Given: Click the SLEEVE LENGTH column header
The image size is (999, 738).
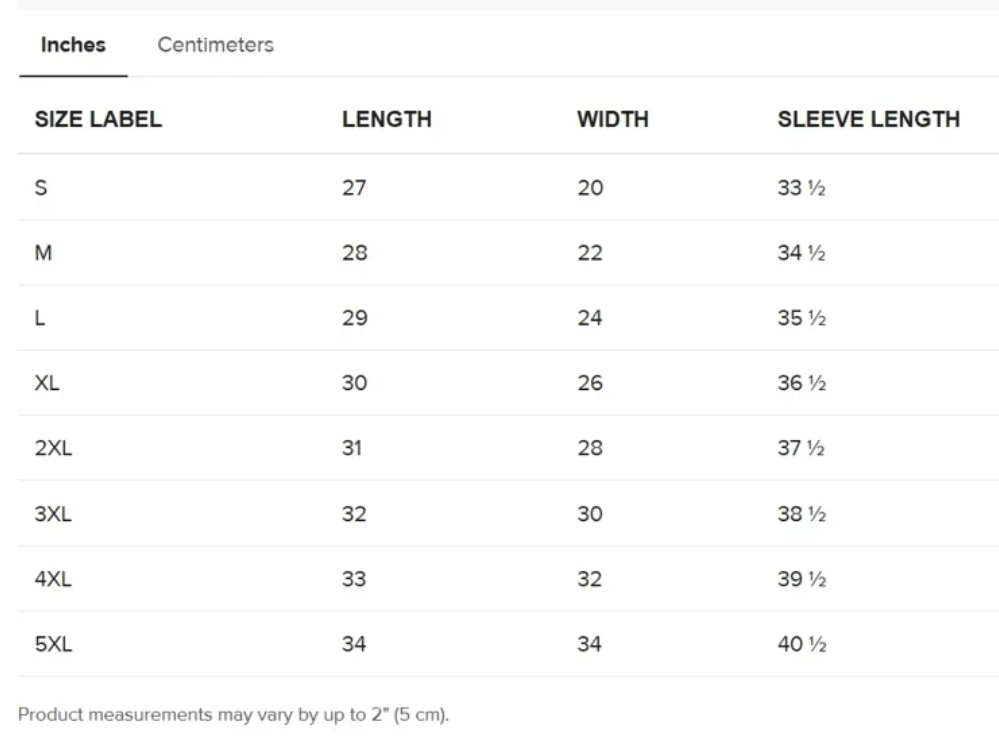Looking at the screenshot, I should tap(868, 120).
